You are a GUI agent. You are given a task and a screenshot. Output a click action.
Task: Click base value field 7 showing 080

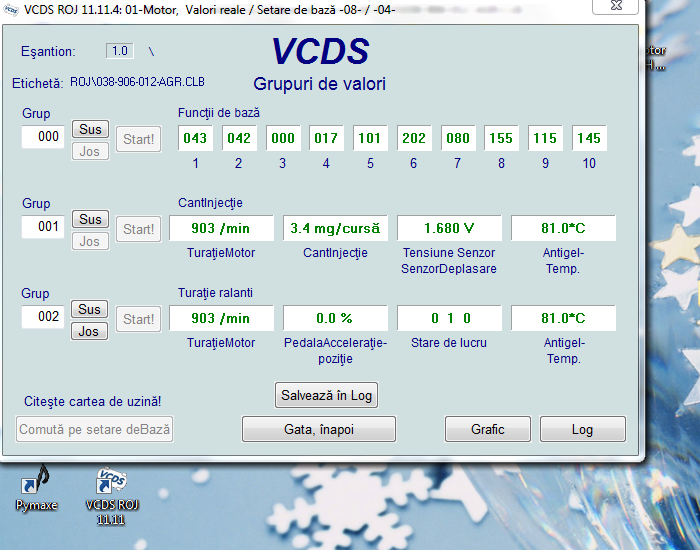(458, 138)
